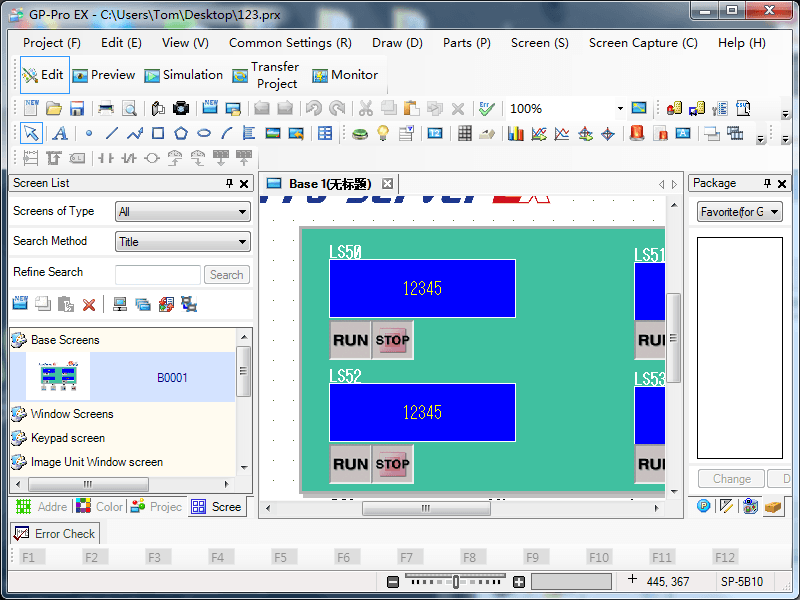Click the Search button in Refine Search

pos(227,274)
